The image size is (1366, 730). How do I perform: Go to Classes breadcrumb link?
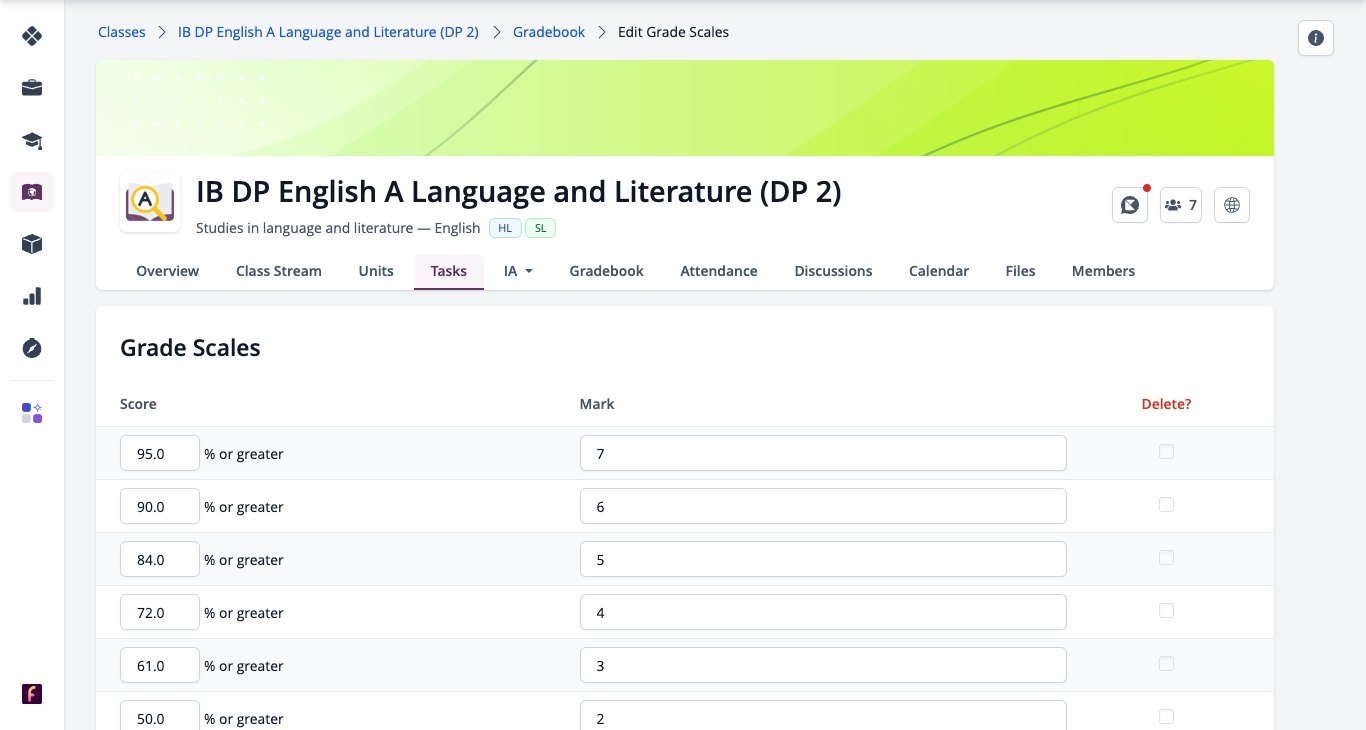(122, 32)
